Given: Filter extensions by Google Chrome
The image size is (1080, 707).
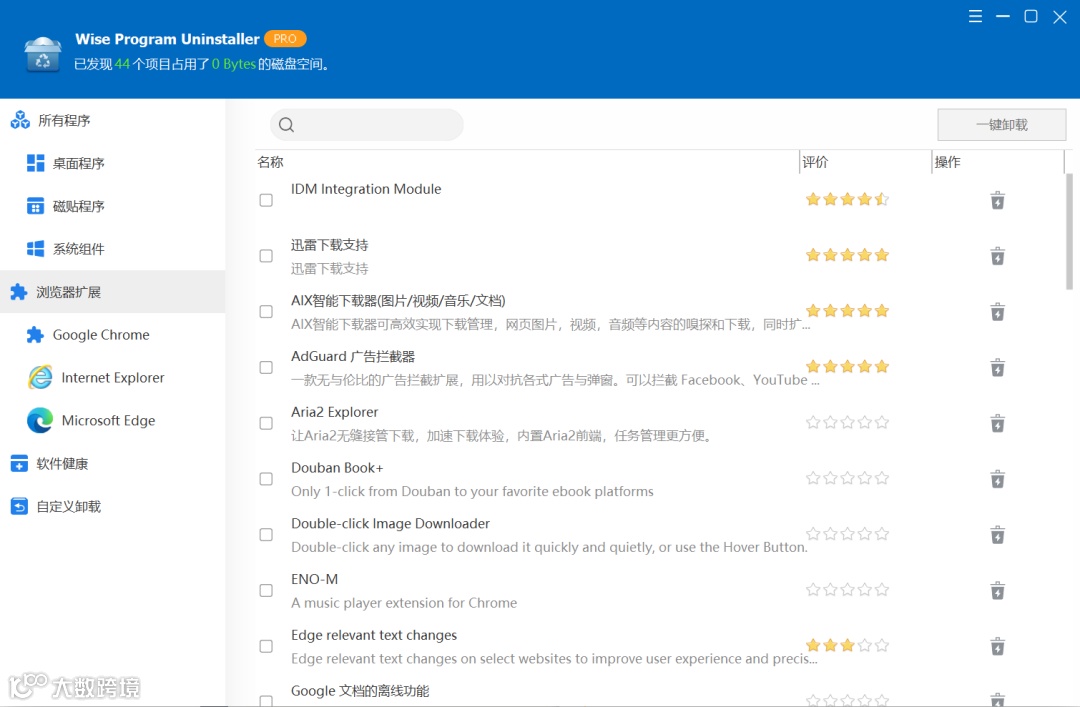Looking at the screenshot, I should tap(112, 335).
